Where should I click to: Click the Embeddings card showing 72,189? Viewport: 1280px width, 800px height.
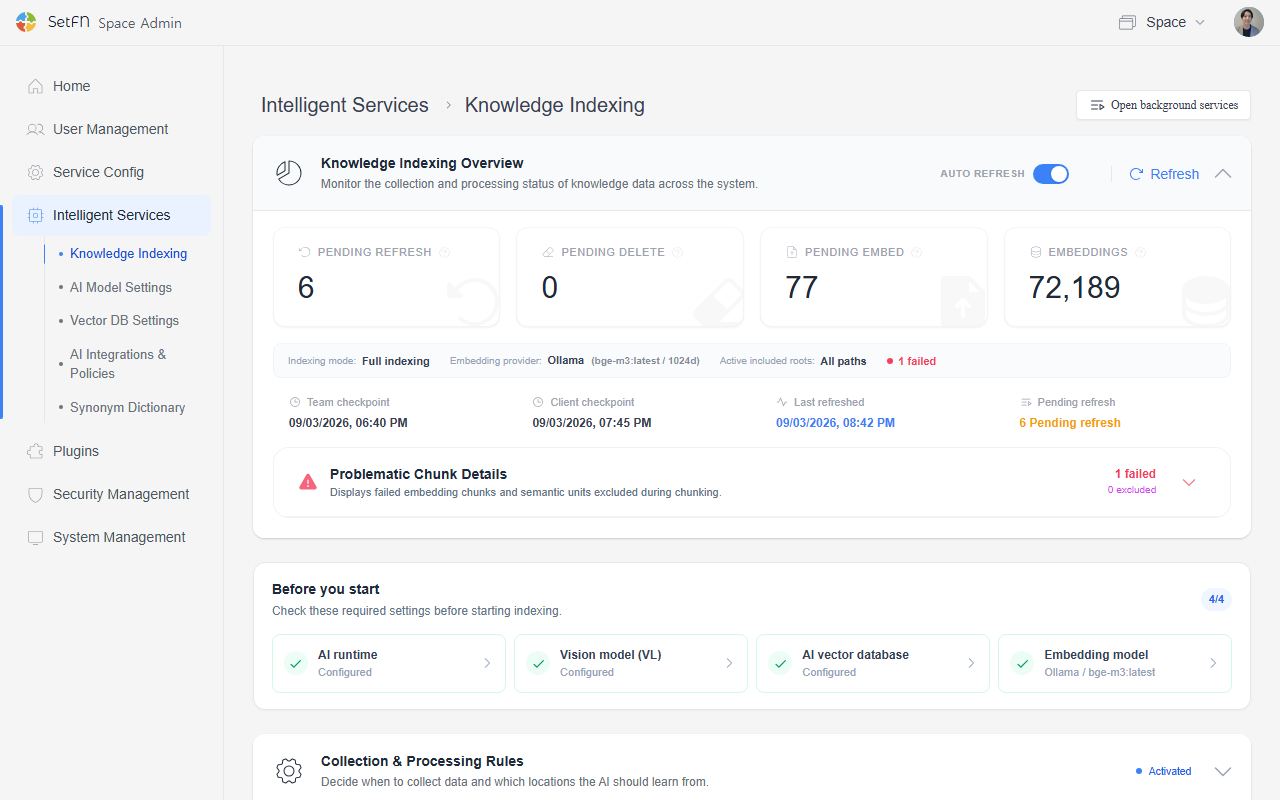point(1117,277)
